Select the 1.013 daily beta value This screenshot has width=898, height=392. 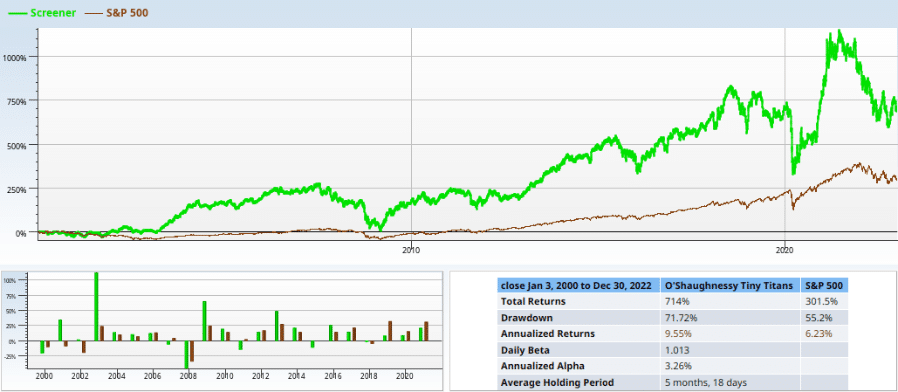tap(676, 350)
